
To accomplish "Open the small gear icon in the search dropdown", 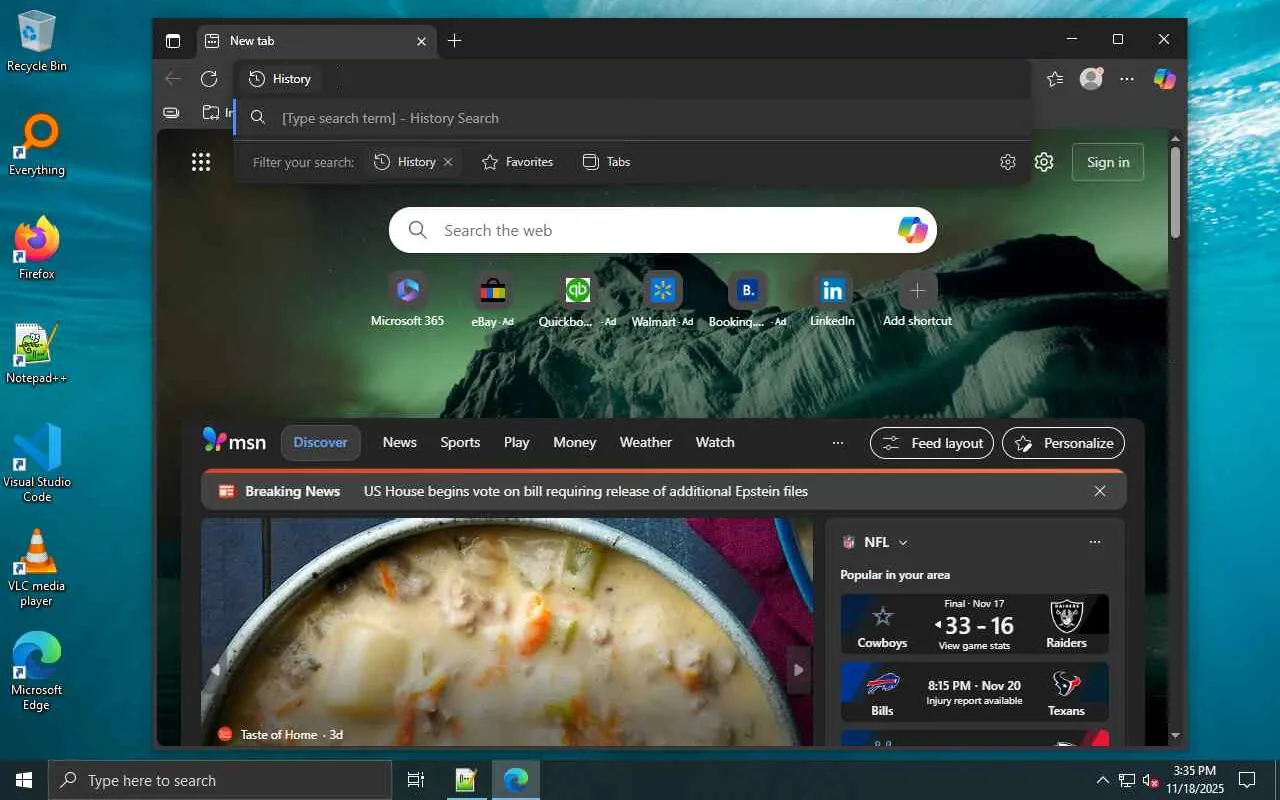I will point(1008,162).
